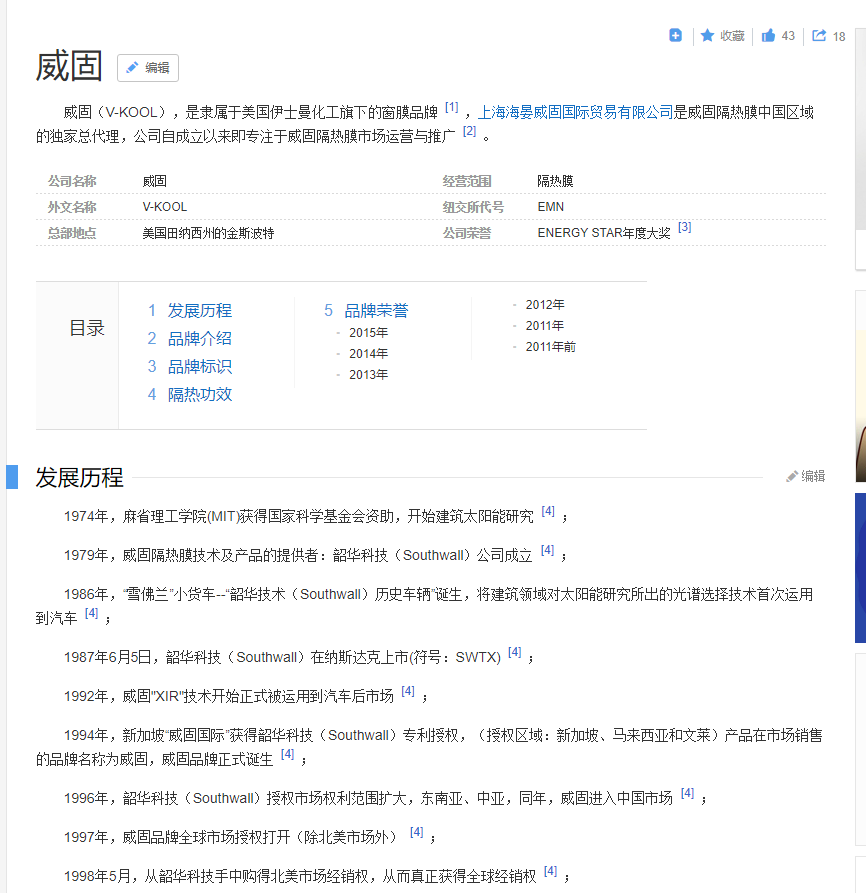Open citation [4] on the 1998年5月 line

[550, 871]
